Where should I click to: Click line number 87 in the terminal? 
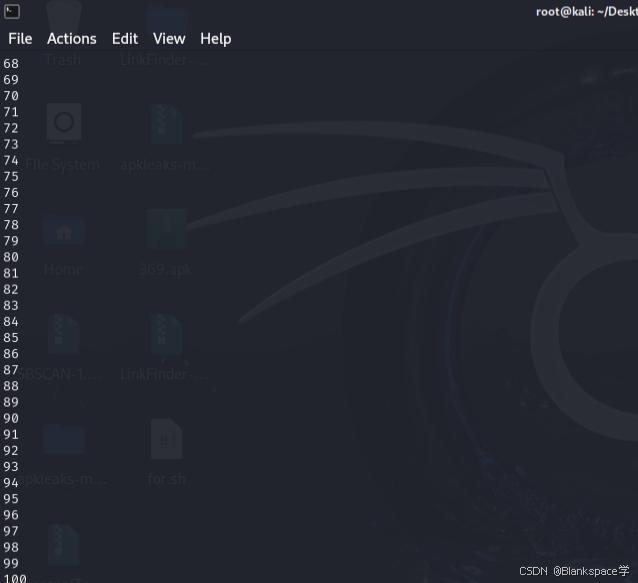pyautogui.click(x=11, y=370)
